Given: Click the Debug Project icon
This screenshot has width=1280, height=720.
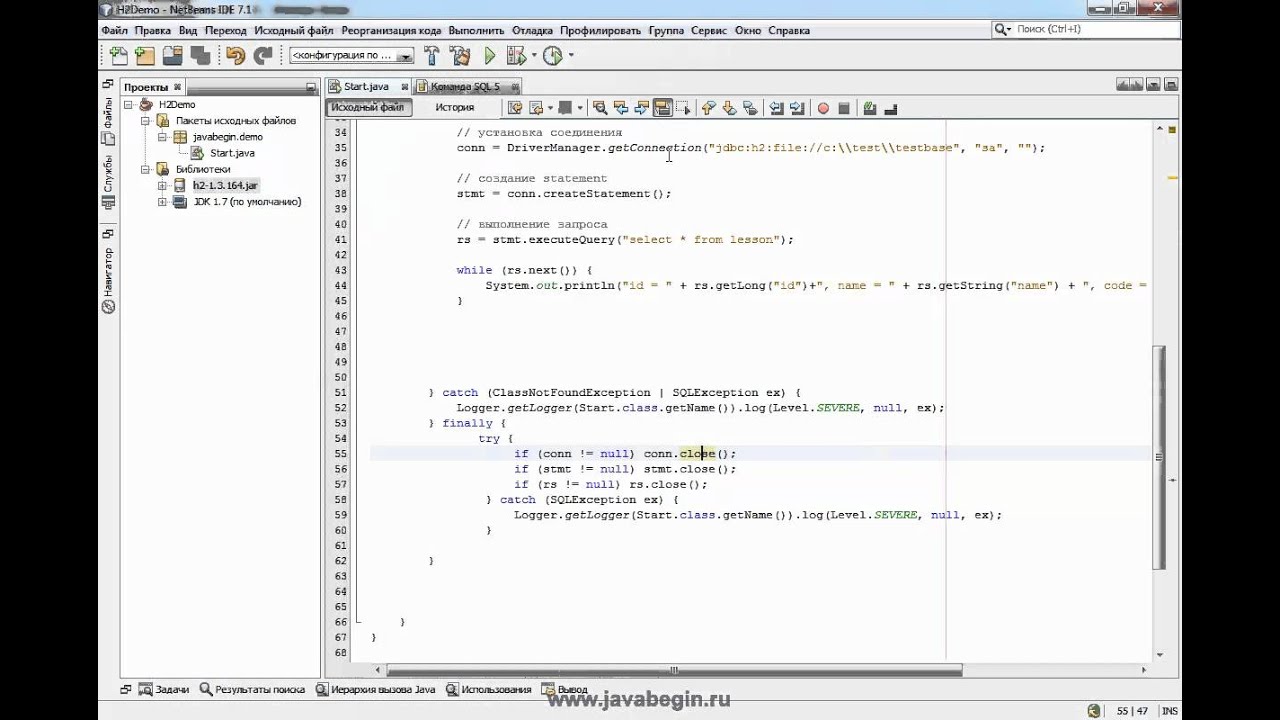Looking at the screenshot, I should pos(516,56).
